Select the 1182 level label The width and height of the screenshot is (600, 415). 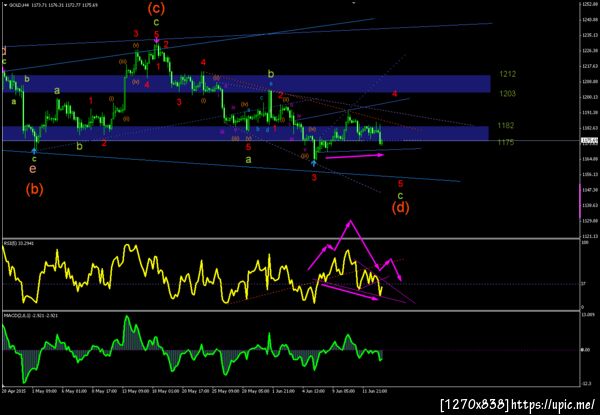click(506, 125)
